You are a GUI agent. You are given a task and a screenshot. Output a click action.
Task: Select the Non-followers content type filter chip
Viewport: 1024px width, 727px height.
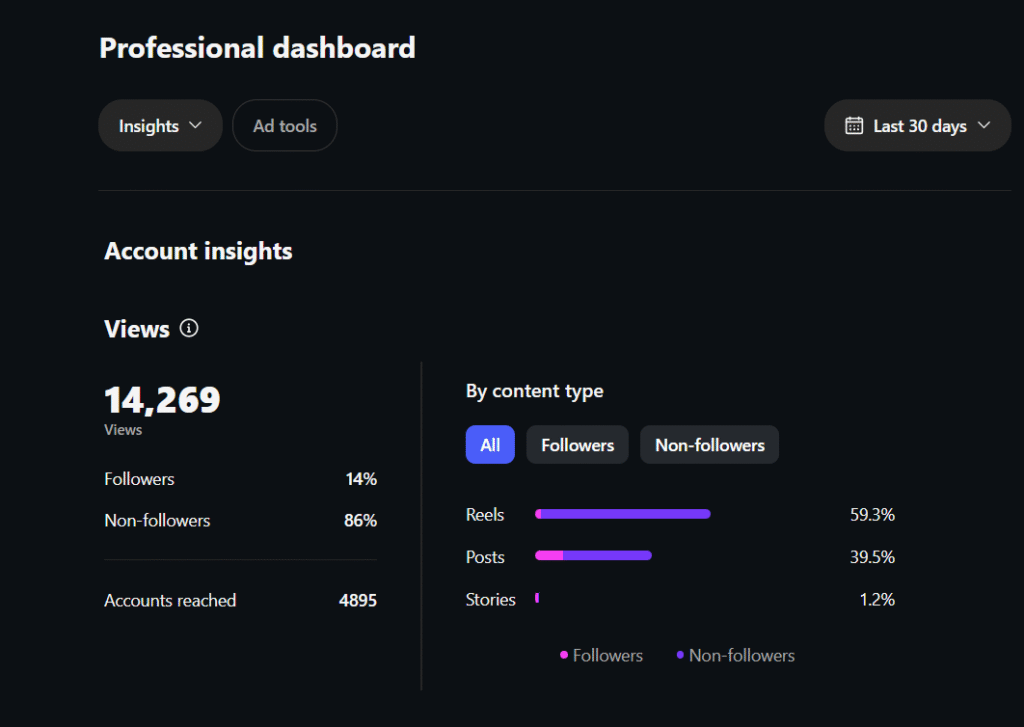click(709, 445)
